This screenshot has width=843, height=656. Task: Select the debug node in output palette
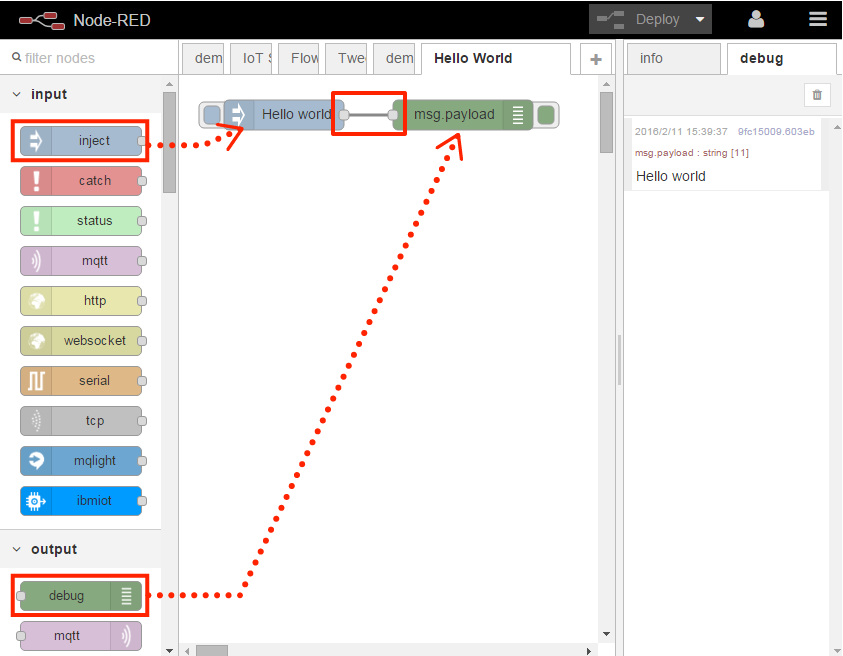pyautogui.click(x=81, y=596)
